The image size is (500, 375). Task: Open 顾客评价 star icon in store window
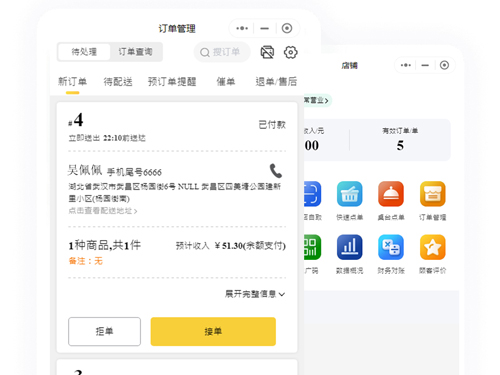tap(432, 247)
